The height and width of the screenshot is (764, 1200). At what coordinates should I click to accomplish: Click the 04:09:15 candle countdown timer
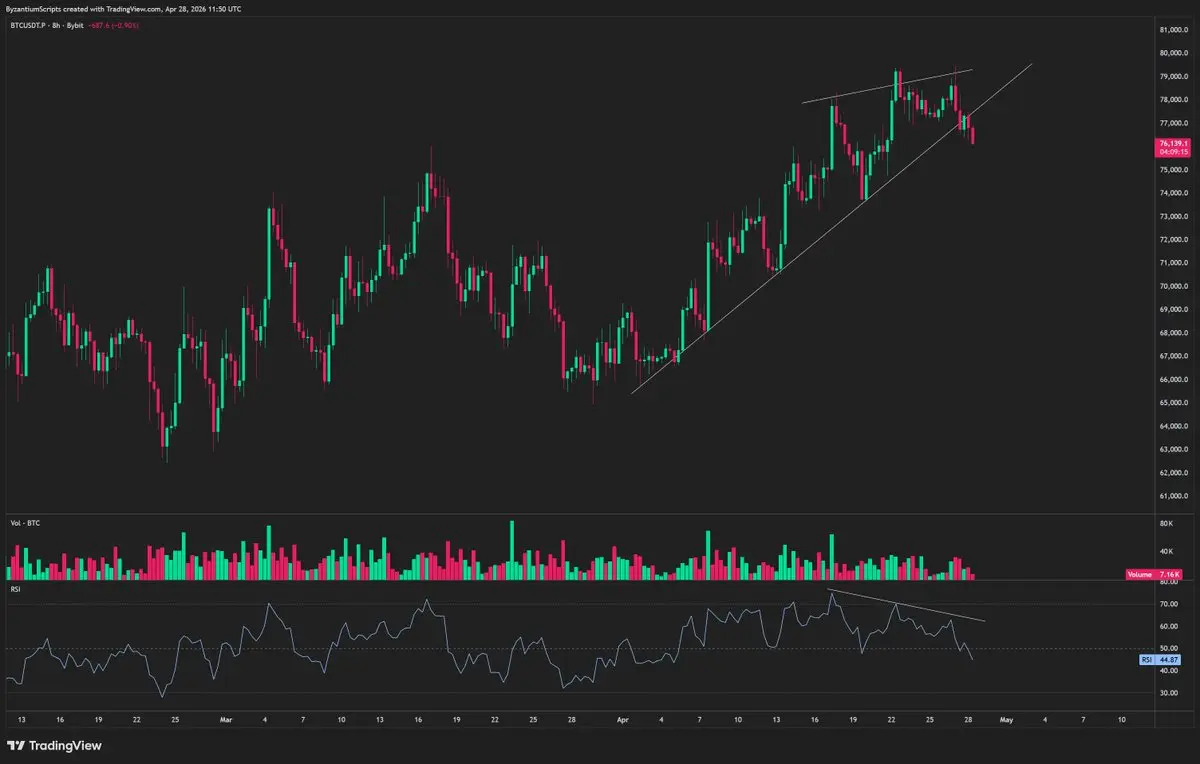[1172, 153]
